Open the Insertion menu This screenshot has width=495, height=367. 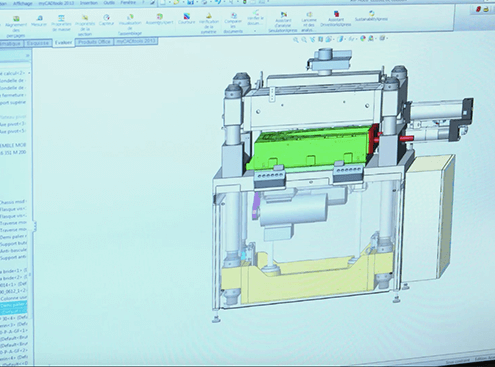(x=89, y=3)
